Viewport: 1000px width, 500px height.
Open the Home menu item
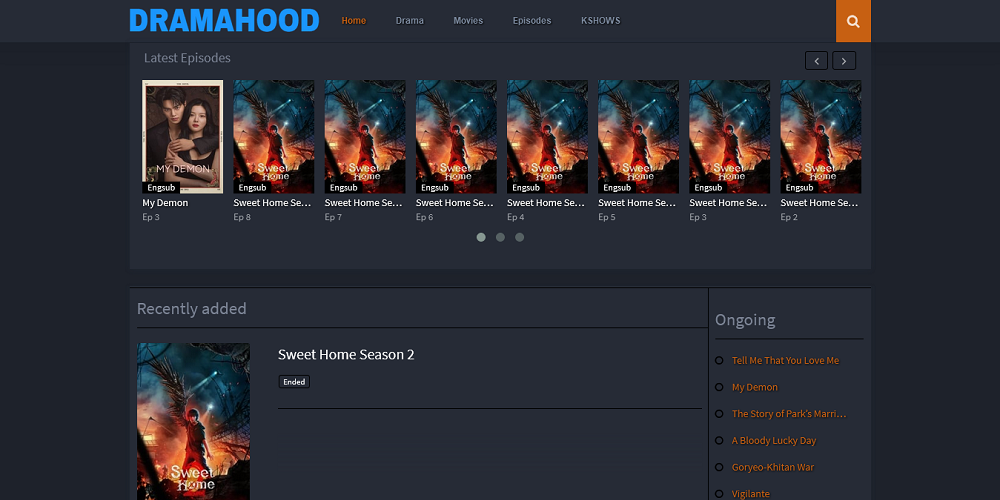[353, 20]
